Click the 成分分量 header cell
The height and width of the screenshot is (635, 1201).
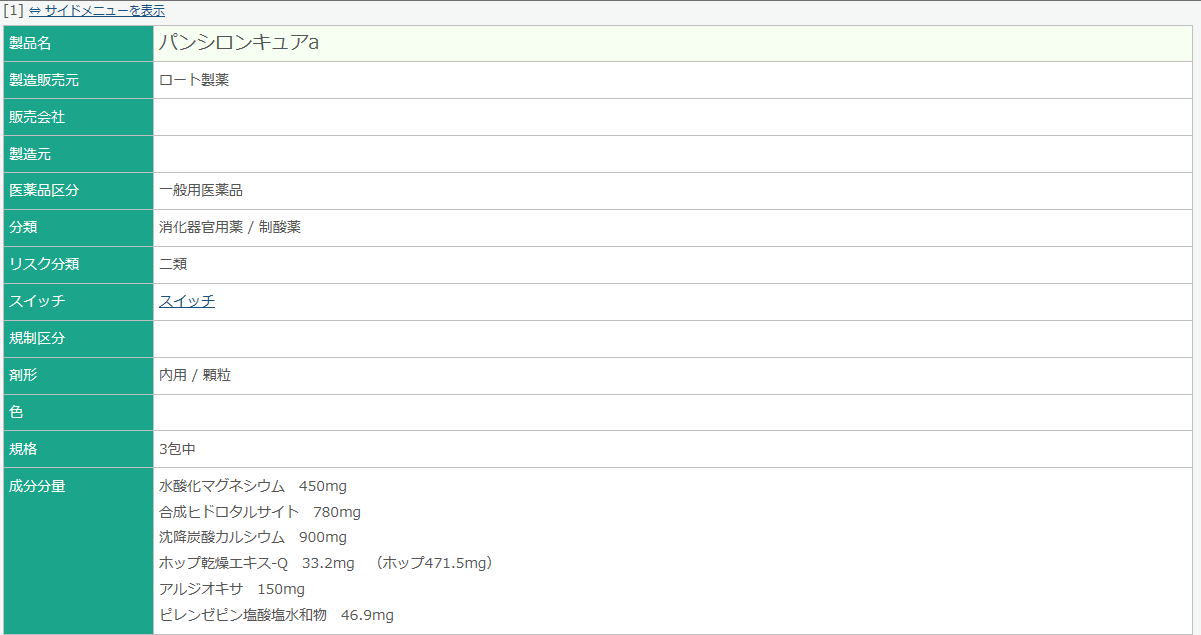click(78, 551)
